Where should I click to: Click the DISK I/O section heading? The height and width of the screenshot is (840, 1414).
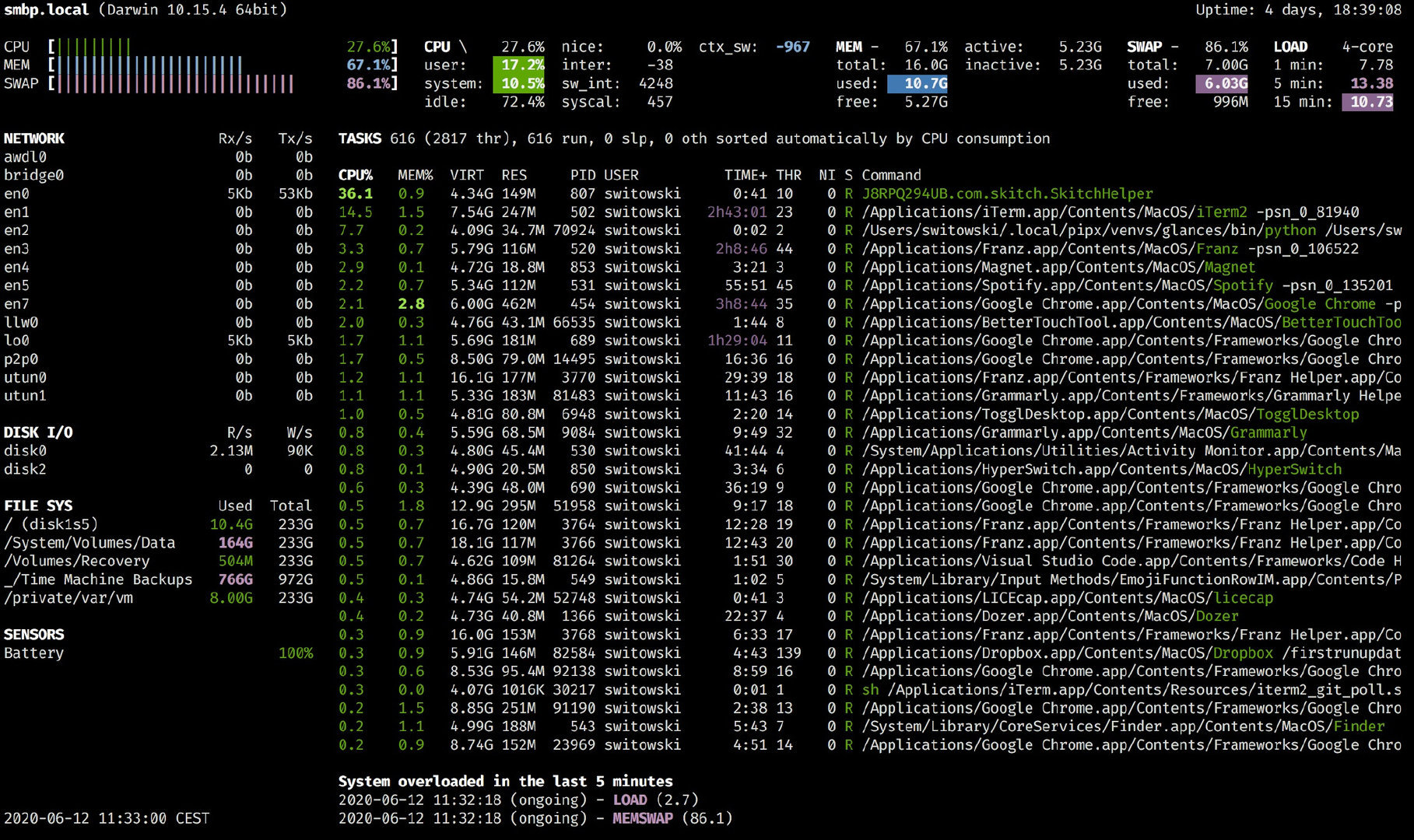coord(38,432)
